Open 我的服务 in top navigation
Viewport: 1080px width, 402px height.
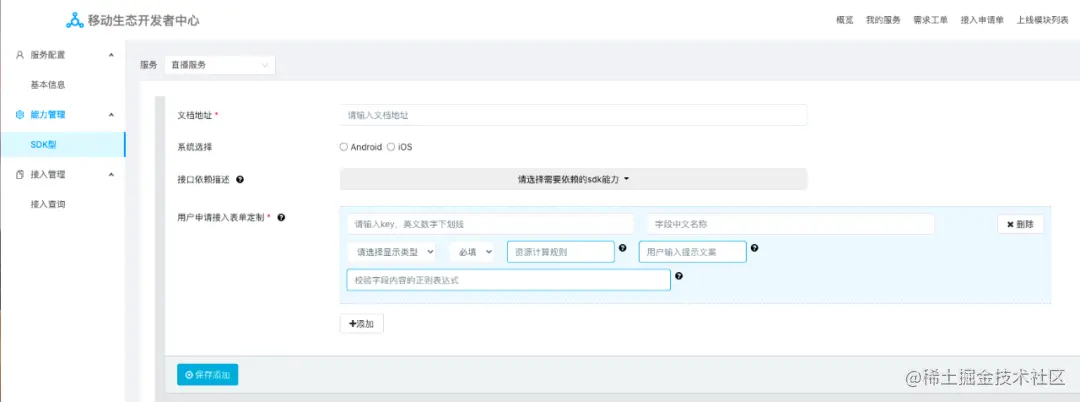883,21
